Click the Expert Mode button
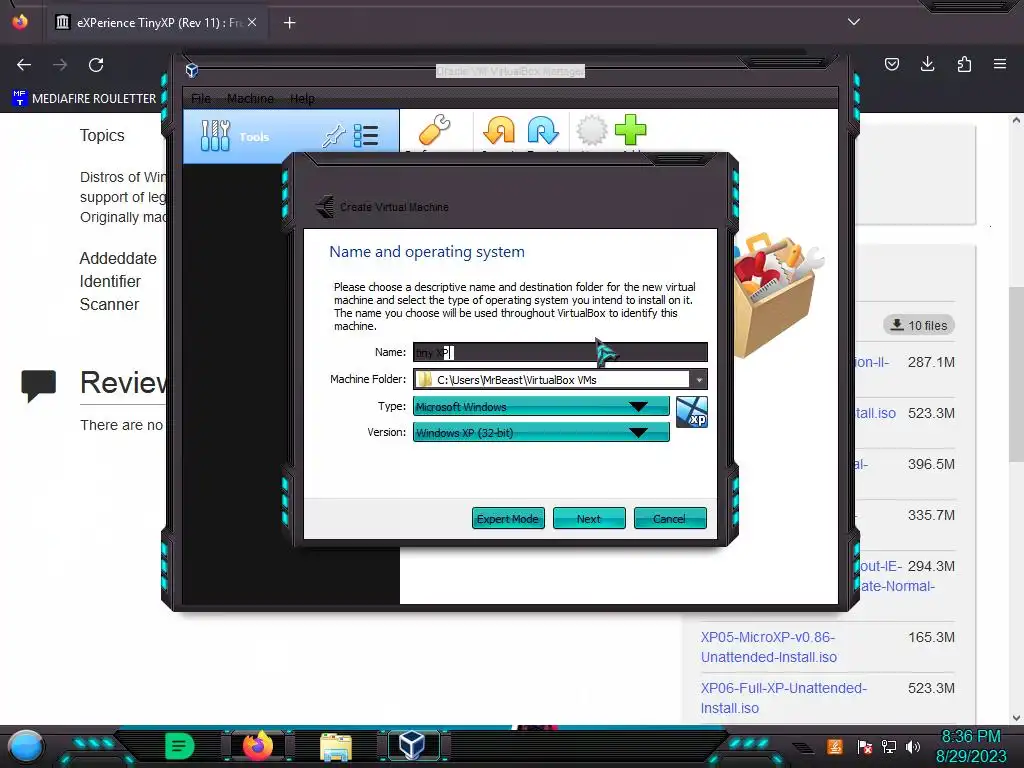Screen dimensions: 1024x768 click(x=508, y=519)
